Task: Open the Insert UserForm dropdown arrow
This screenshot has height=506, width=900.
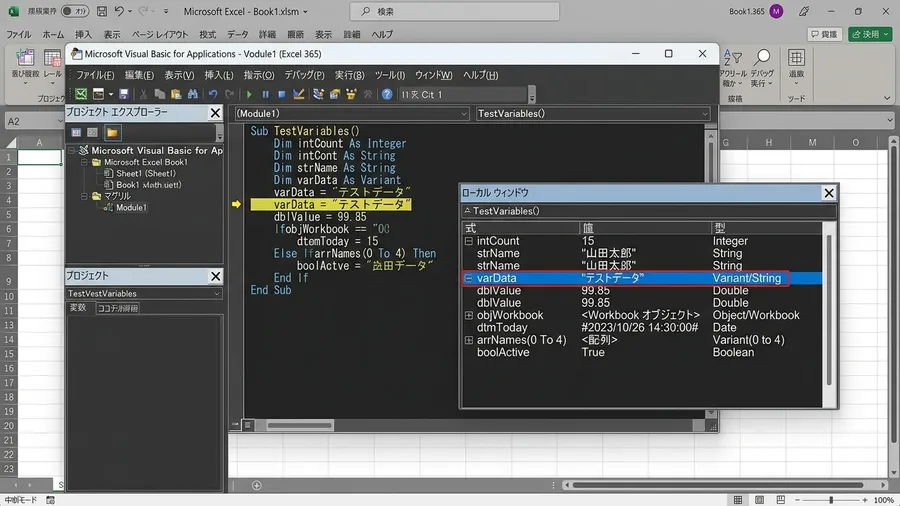Action: coord(110,94)
